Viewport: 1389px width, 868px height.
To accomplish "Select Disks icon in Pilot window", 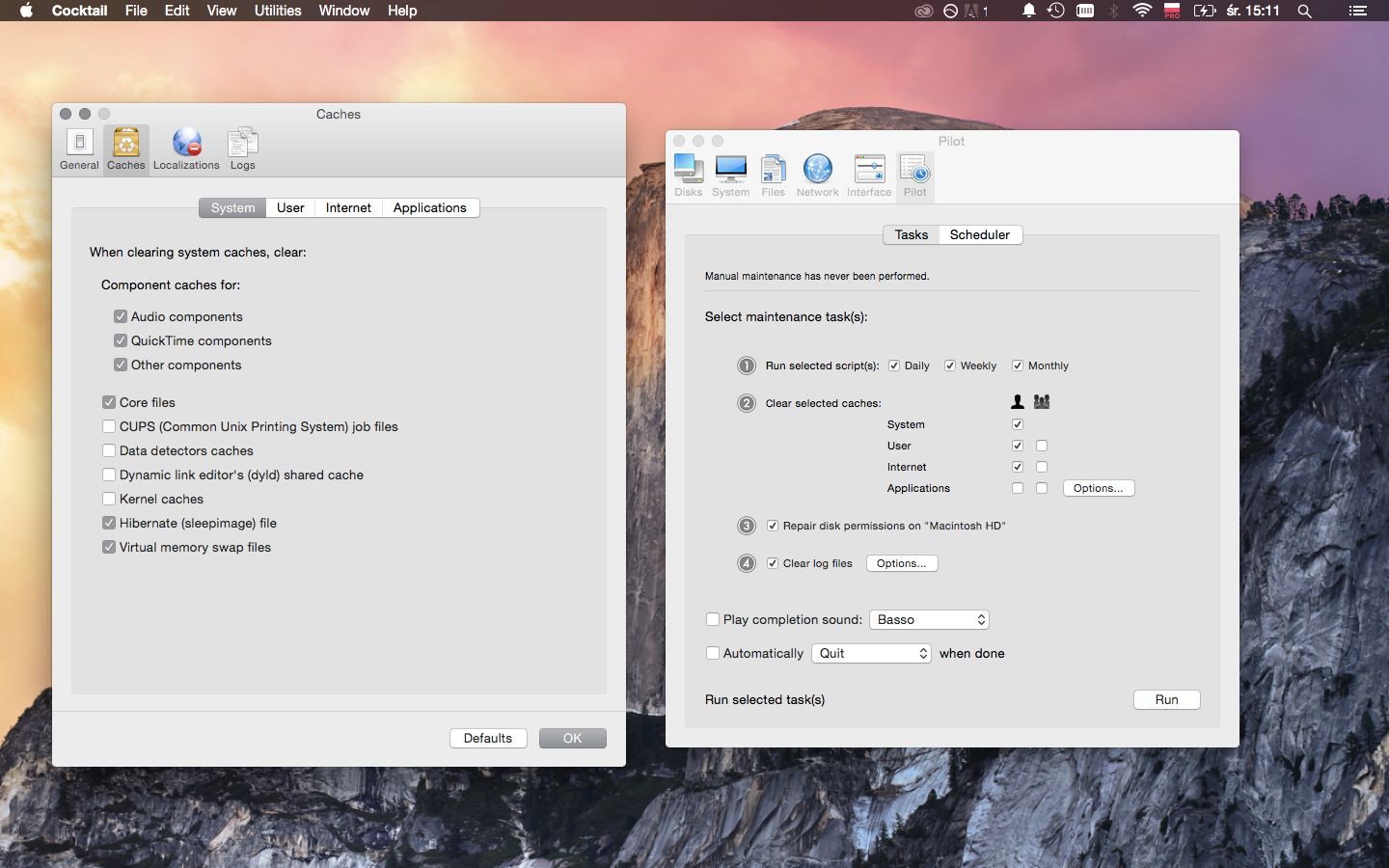I will tap(688, 176).
